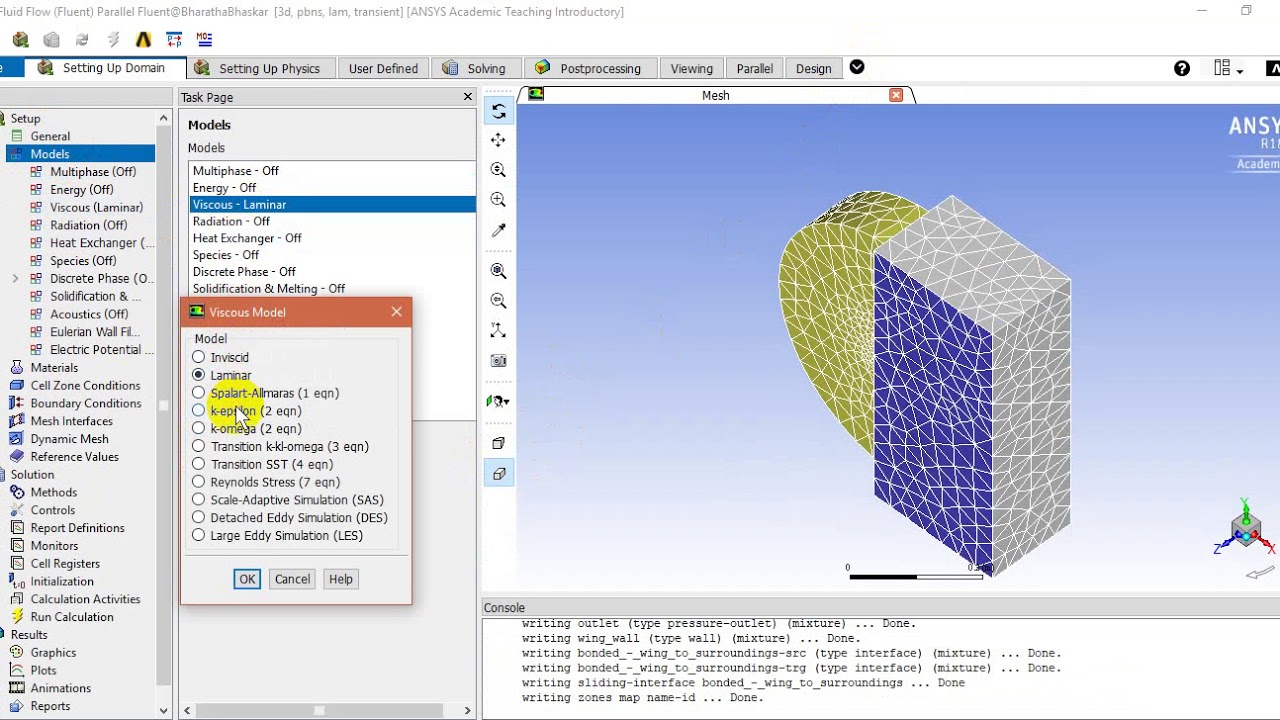
Task: Select Energy - Off in Models list
Action: (x=332, y=187)
